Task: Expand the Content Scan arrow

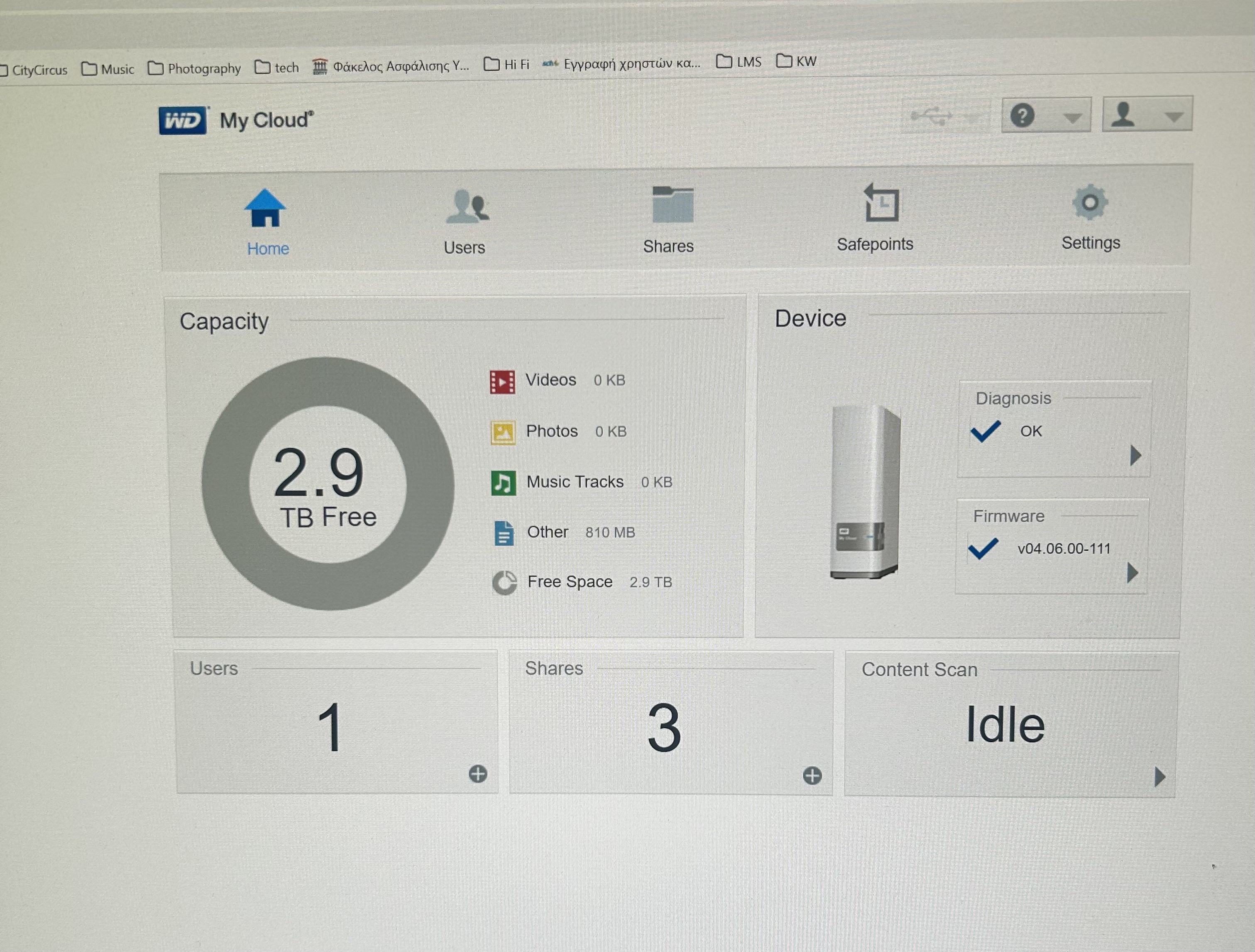Action: [x=1159, y=777]
